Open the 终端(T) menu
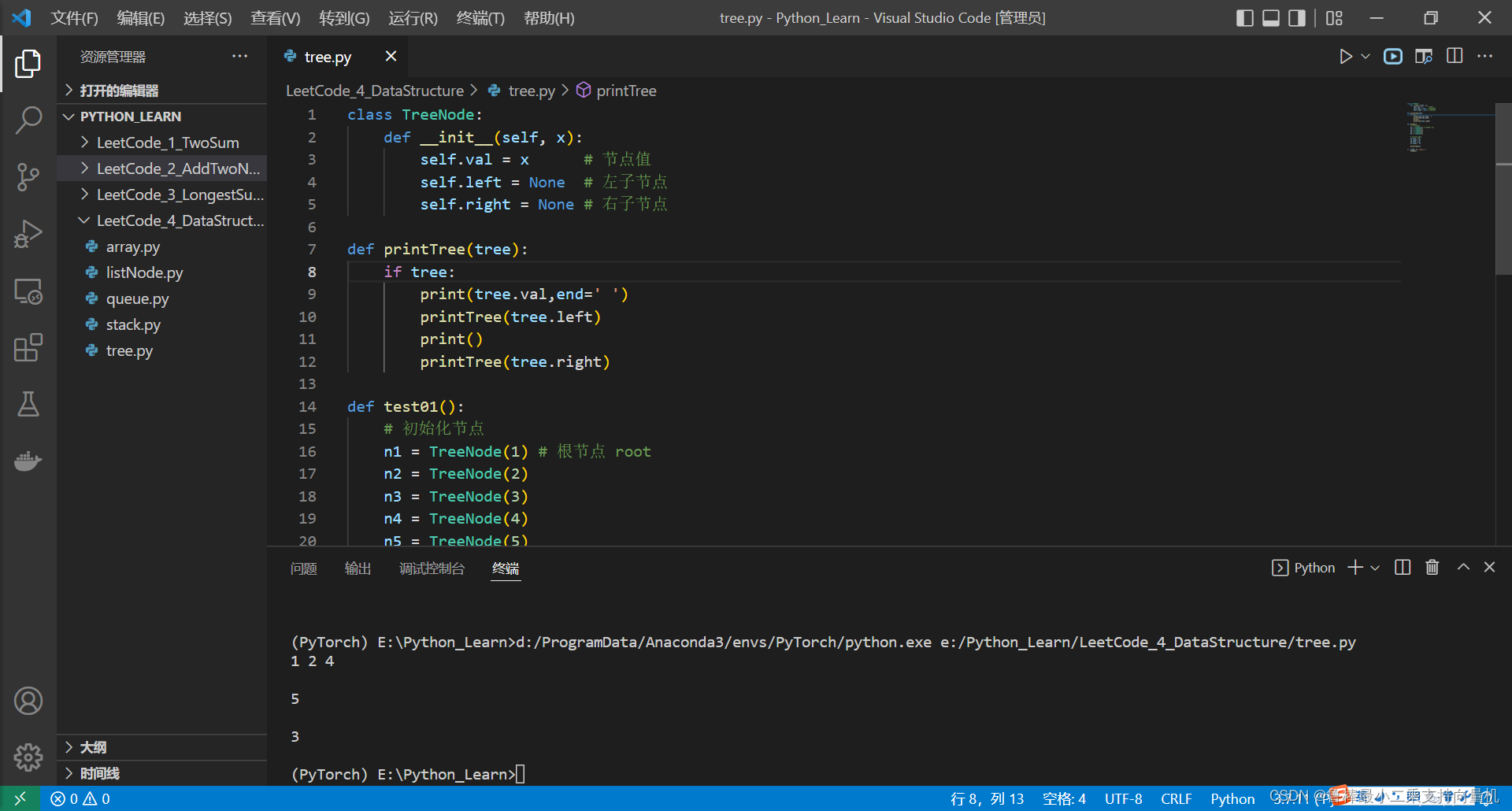This screenshot has width=1512, height=811. click(x=480, y=18)
